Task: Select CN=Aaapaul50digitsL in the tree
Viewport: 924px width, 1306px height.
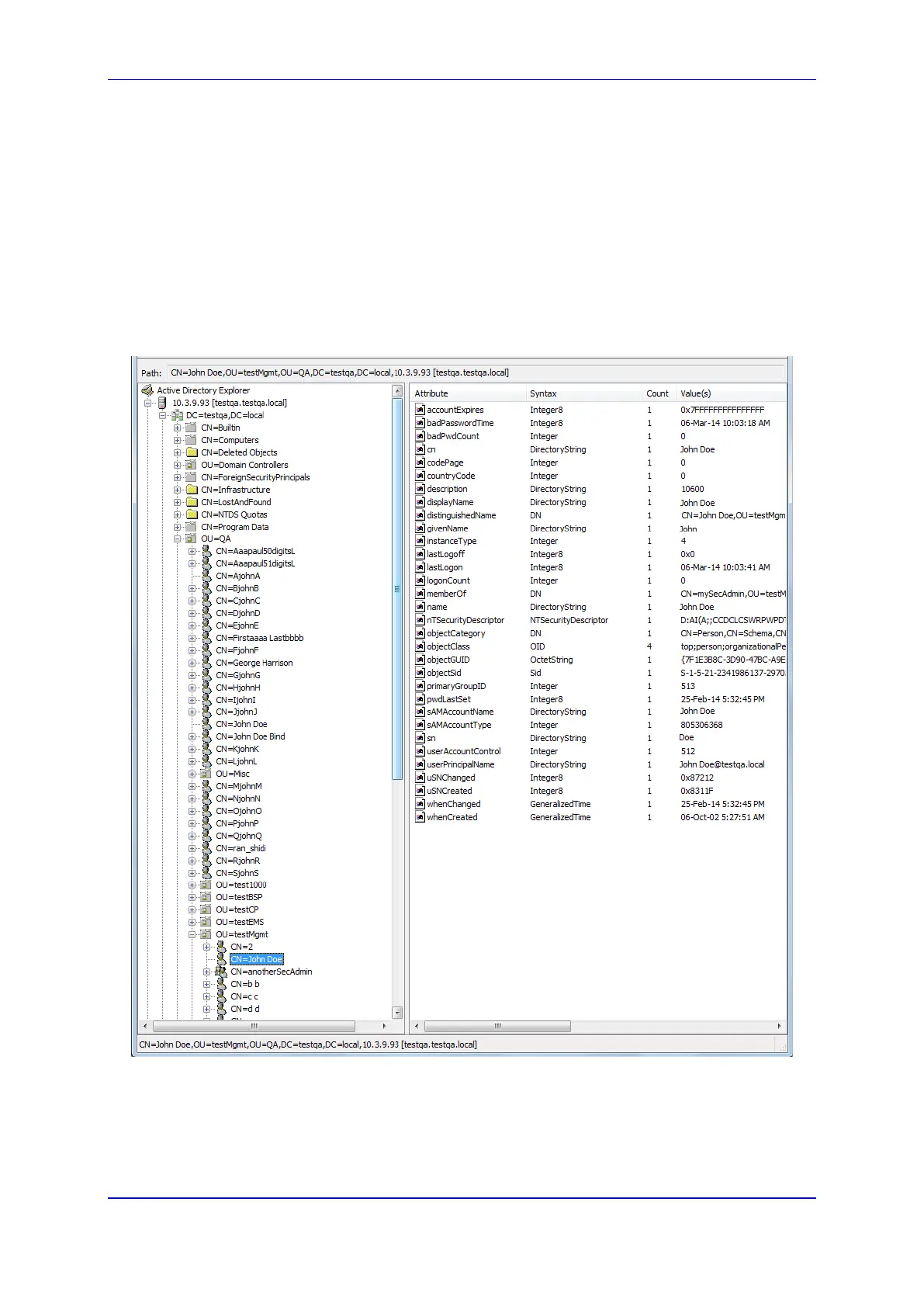Action: pos(255,551)
